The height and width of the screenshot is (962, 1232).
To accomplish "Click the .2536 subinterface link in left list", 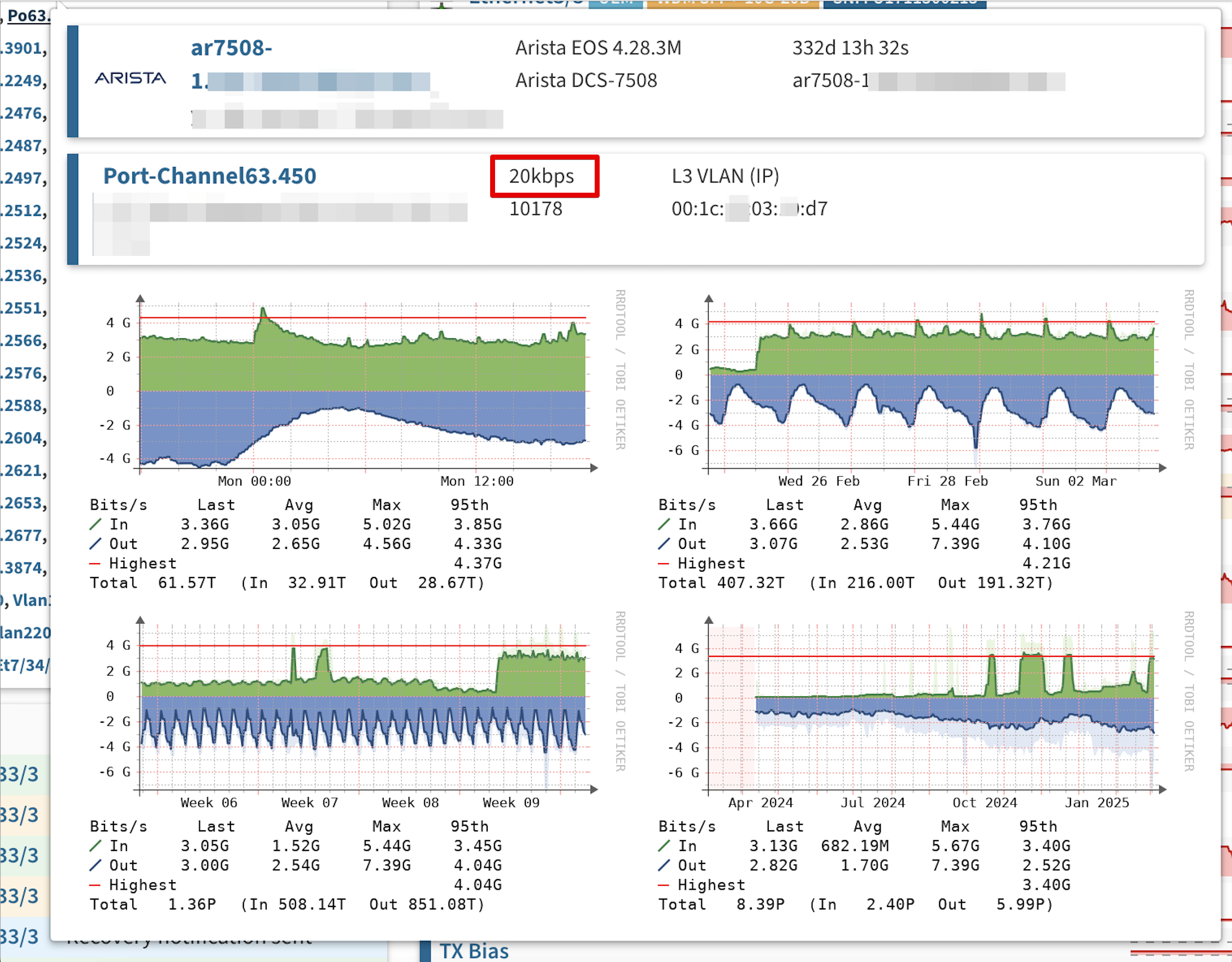I will click(x=23, y=276).
